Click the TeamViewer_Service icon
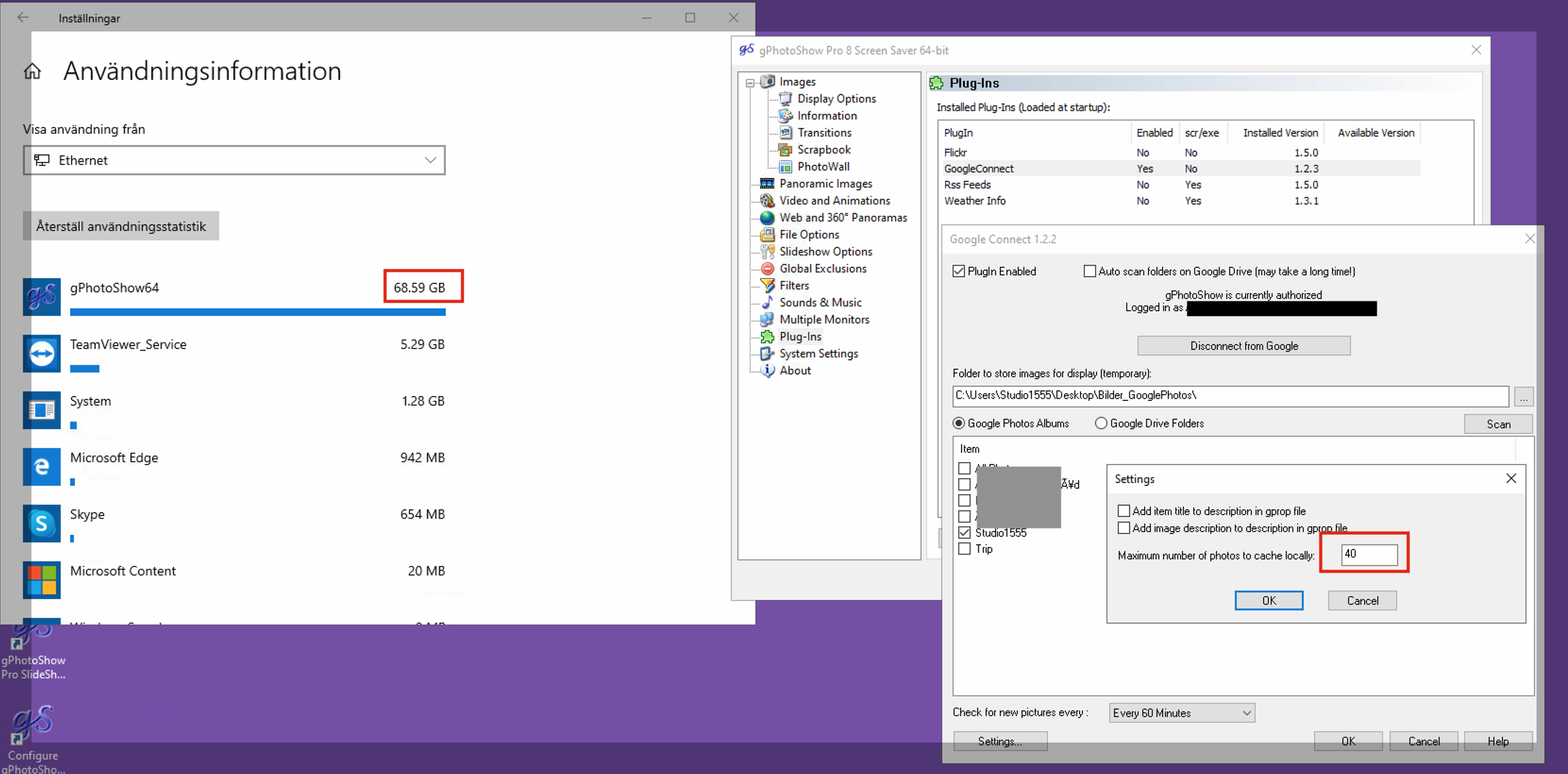1568x774 pixels. (x=42, y=353)
